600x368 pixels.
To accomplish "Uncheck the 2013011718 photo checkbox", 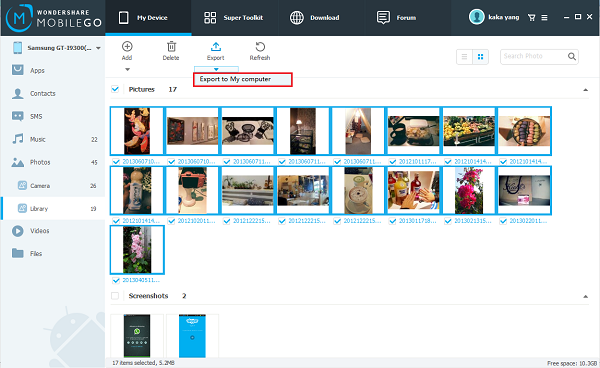I will click(x=393, y=221).
